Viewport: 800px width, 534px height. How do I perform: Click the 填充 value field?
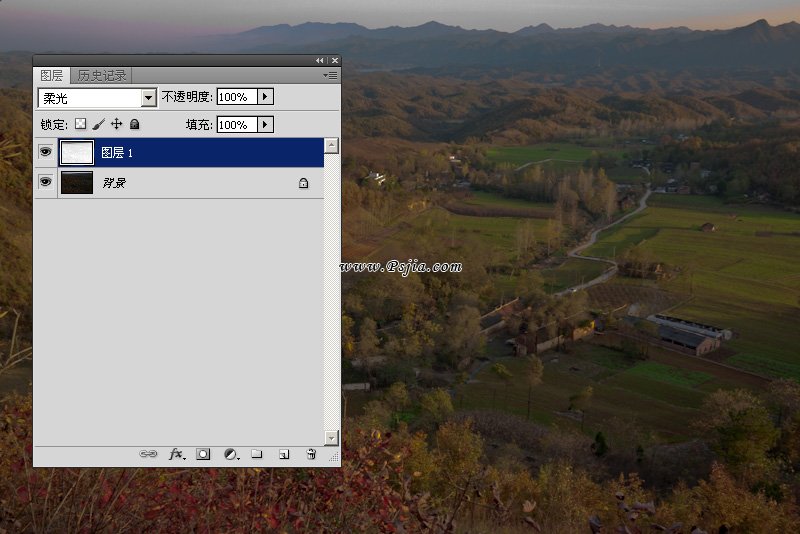coord(237,125)
